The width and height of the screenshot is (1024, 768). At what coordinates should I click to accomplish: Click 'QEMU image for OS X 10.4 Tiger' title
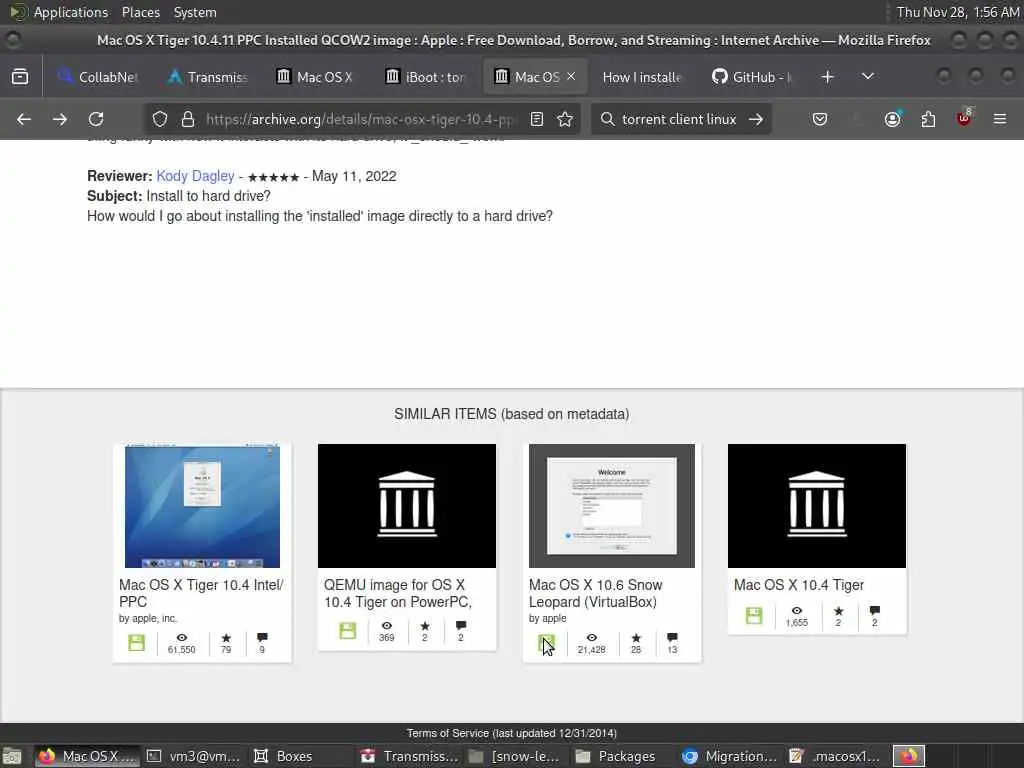pos(398,593)
